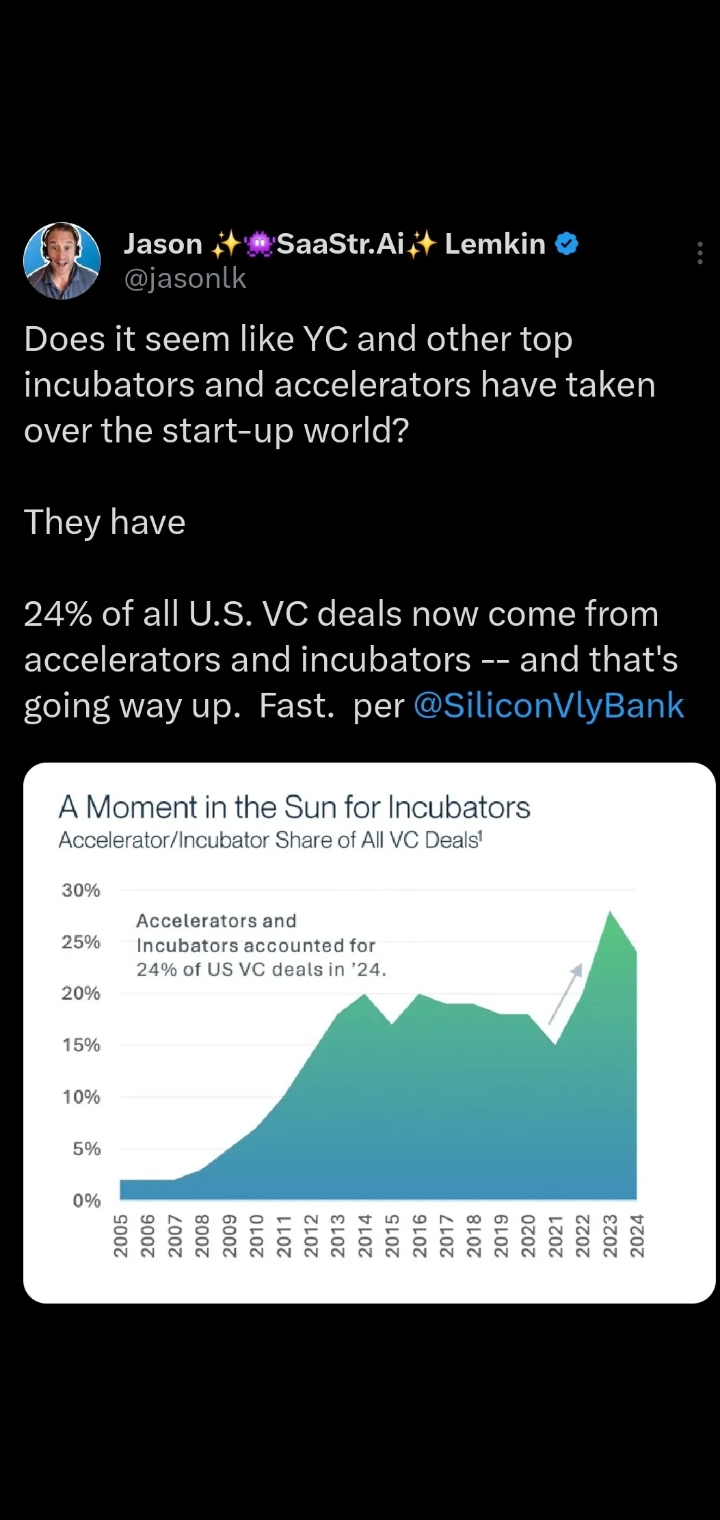Click the 2005 label on the x-axis
The height and width of the screenshot is (1520, 720).
[122, 1236]
